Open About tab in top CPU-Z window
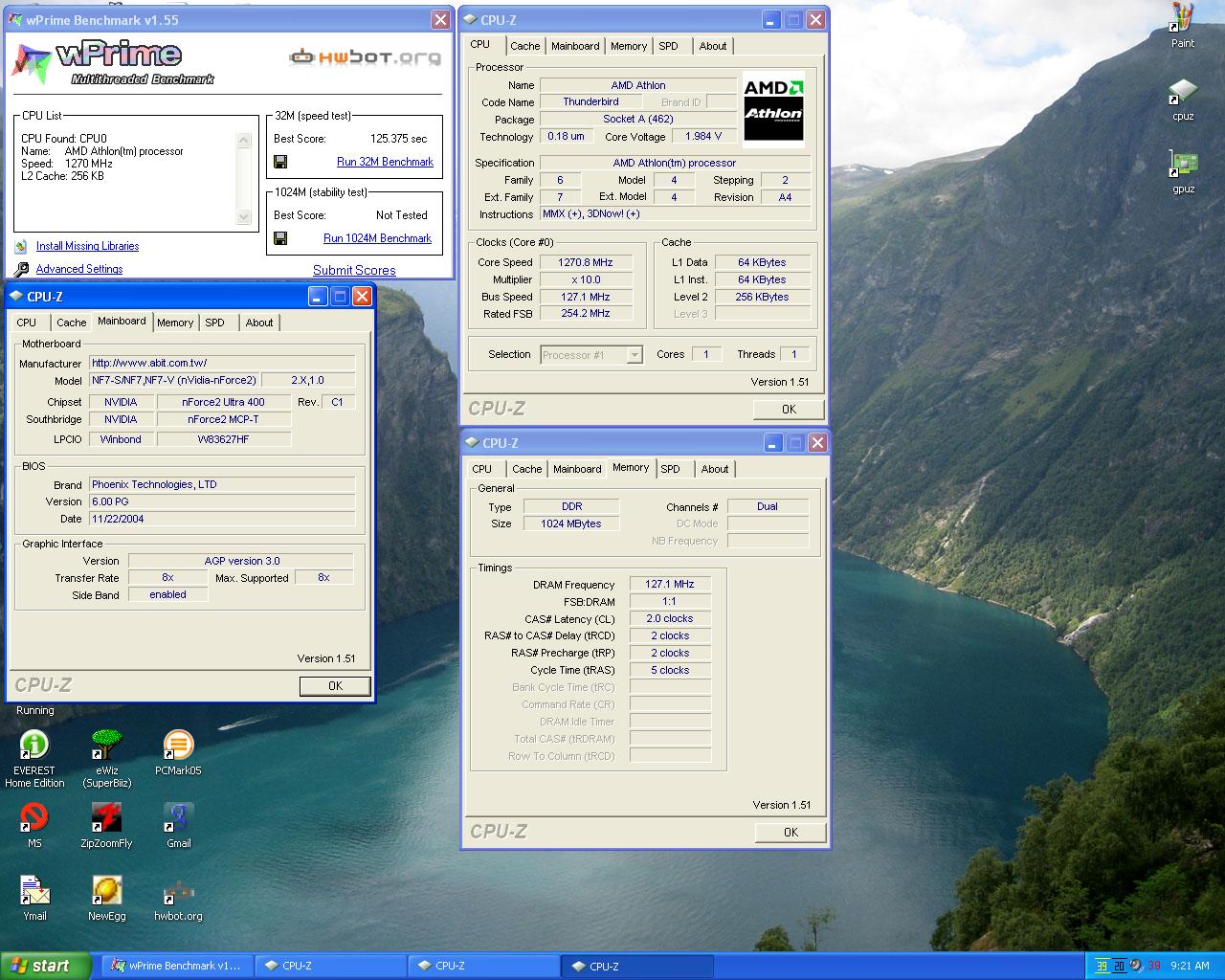 [x=713, y=46]
